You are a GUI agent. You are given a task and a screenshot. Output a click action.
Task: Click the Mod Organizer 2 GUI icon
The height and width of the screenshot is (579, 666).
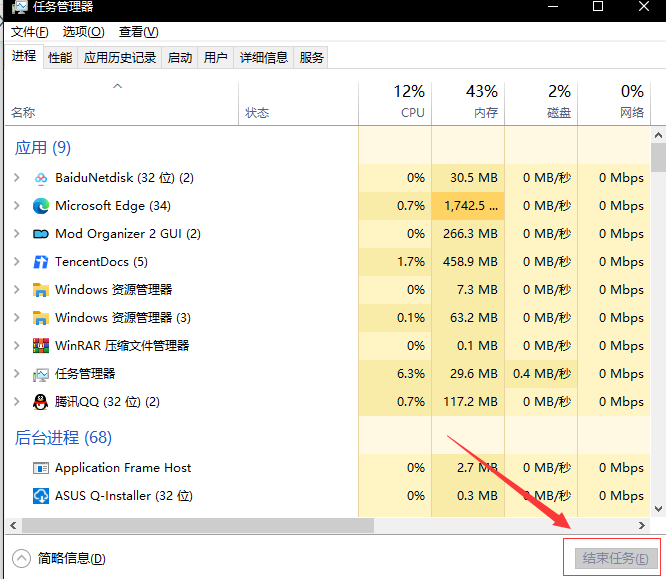[41, 234]
